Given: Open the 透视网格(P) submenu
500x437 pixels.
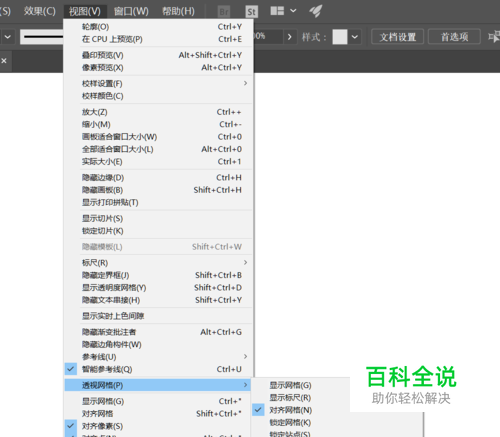Looking at the screenshot, I should tap(158, 385).
